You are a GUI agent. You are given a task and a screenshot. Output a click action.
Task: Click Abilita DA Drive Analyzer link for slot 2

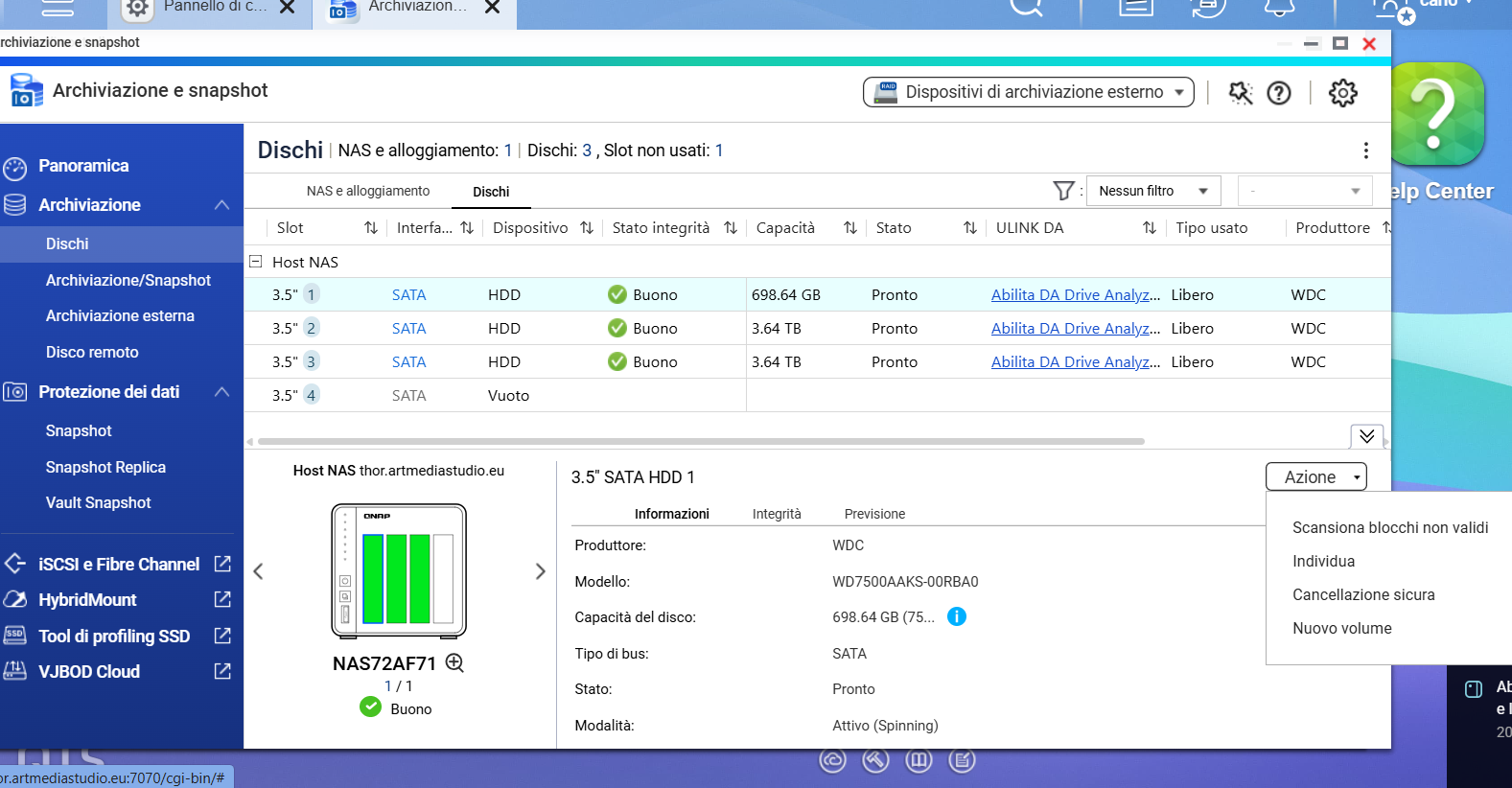(x=1075, y=328)
